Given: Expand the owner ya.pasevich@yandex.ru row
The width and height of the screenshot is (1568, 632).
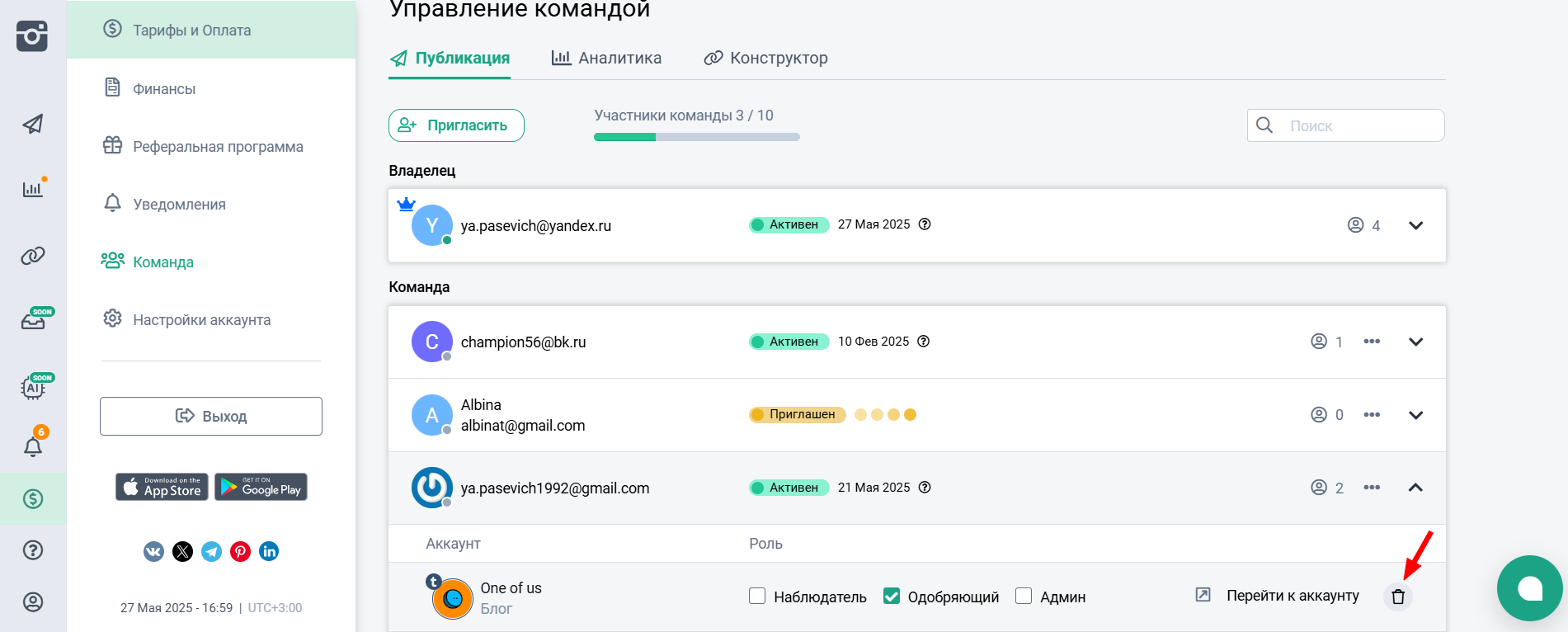Looking at the screenshot, I should (x=1415, y=225).
